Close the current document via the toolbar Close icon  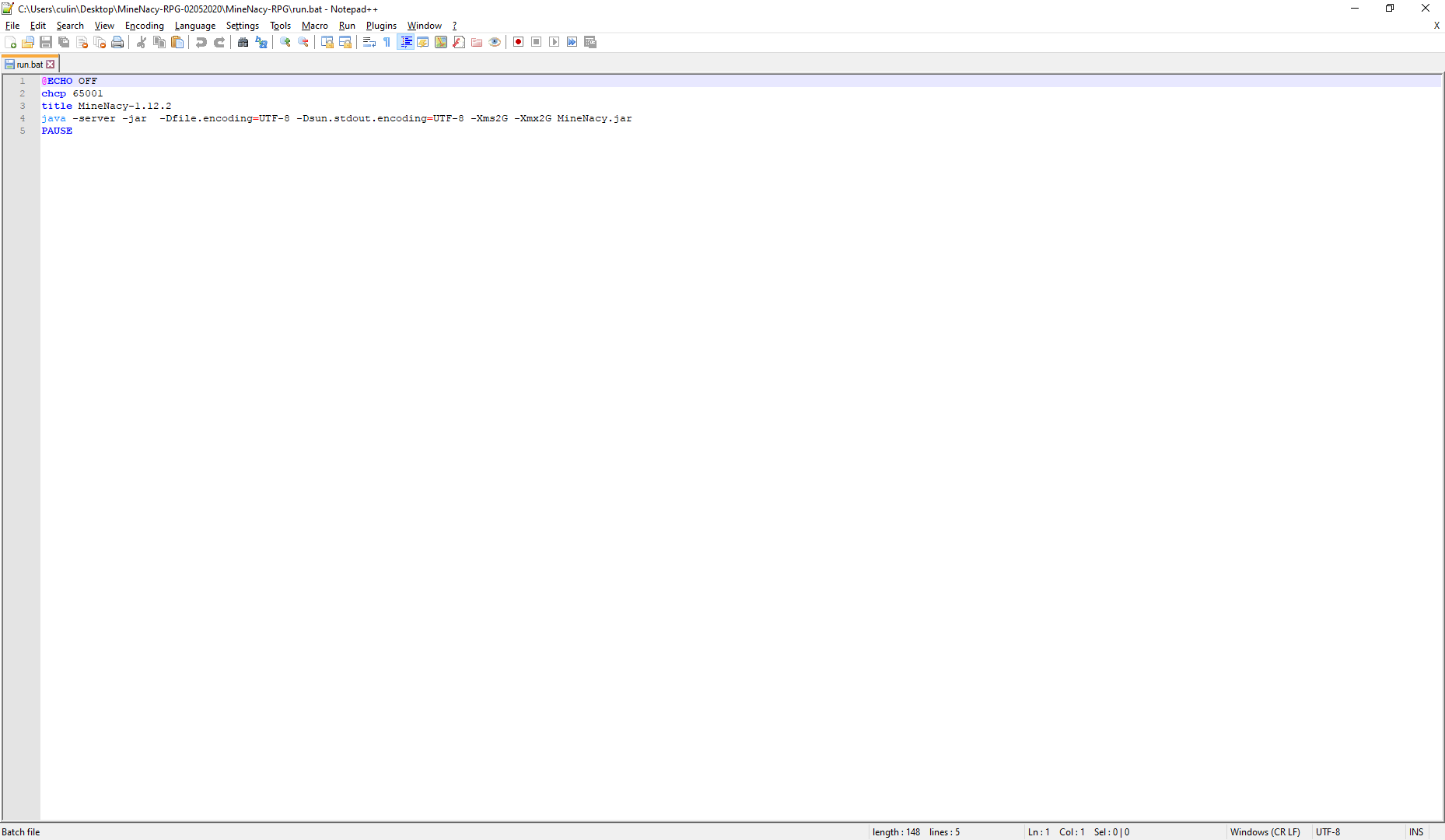tap(82, 42)
